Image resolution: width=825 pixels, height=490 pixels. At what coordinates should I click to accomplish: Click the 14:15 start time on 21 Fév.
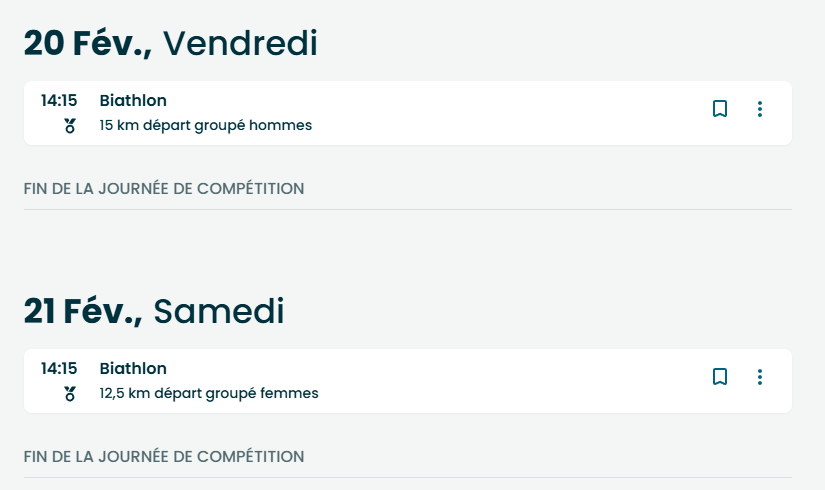coord(58,368)
